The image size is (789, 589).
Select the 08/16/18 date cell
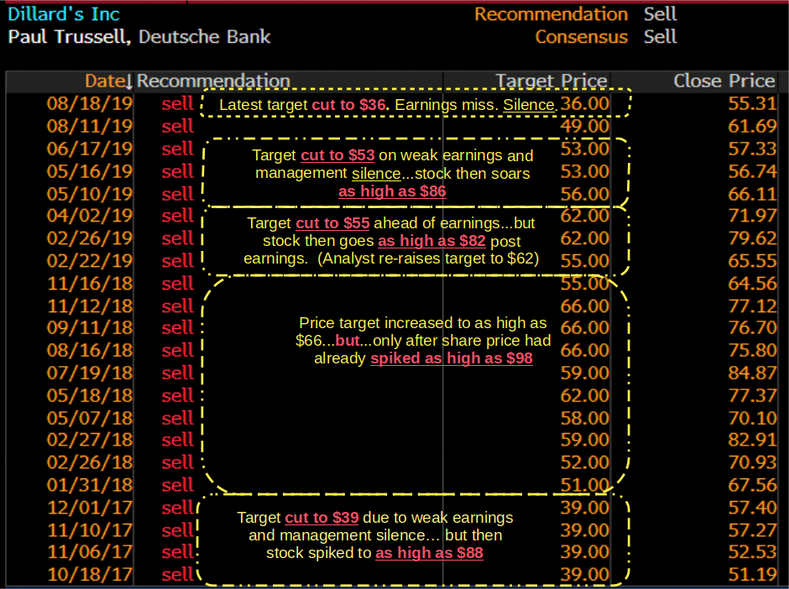90,350
